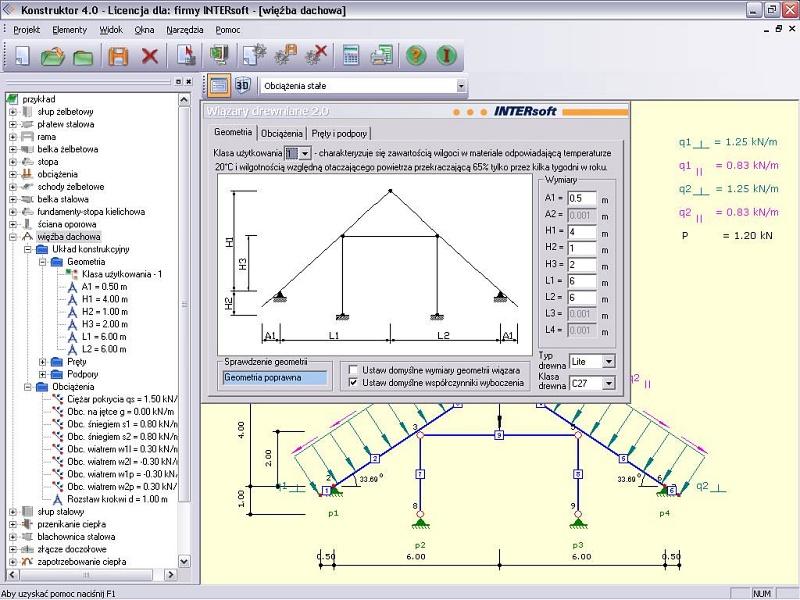800x600 pixels.
Task: Open the Narzędzia menu
Action: (x=185, y=30)
